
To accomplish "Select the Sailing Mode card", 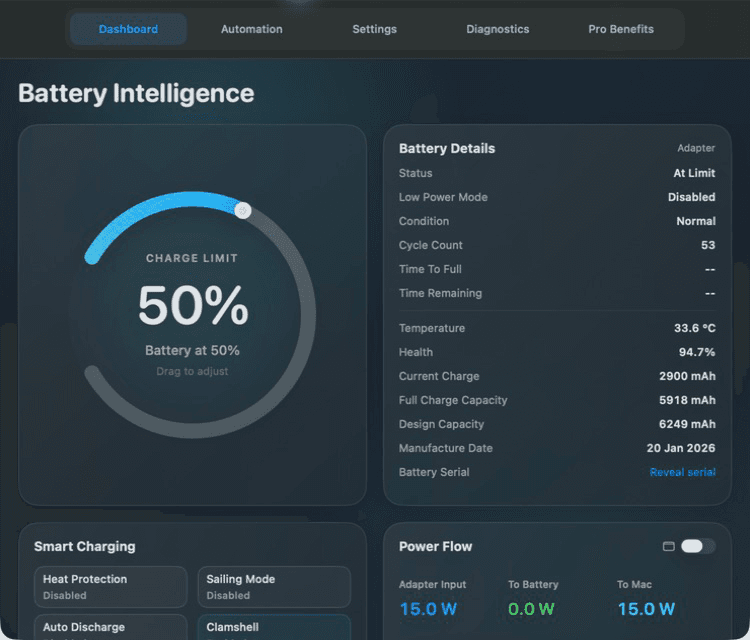I will pos(274,587).
